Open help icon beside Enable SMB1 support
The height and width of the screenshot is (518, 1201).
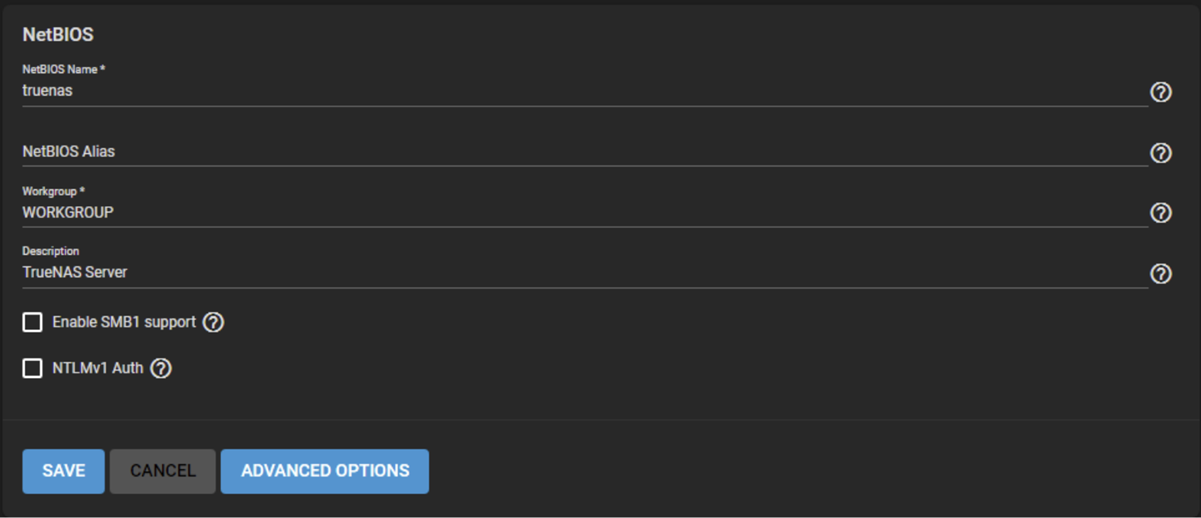(x=213, y=323)
